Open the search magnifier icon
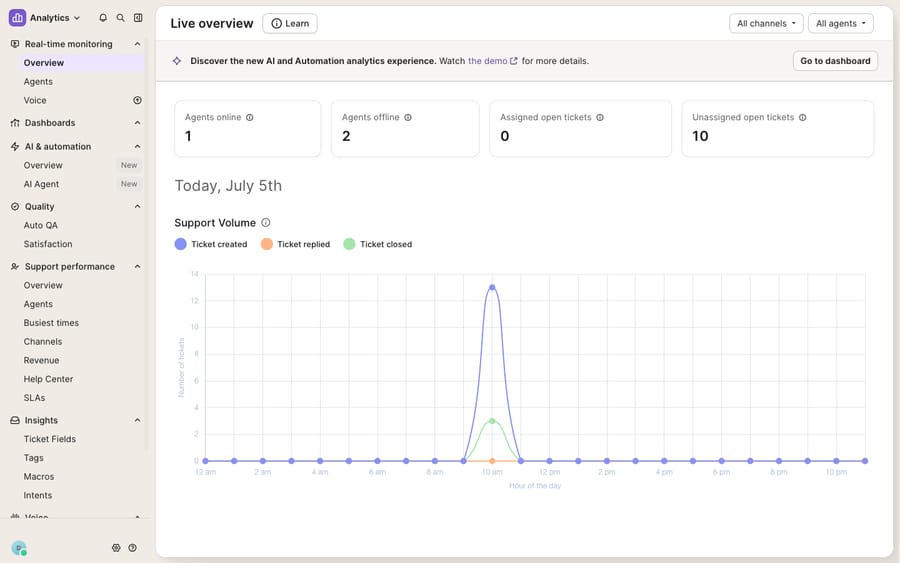 point(121,18)
